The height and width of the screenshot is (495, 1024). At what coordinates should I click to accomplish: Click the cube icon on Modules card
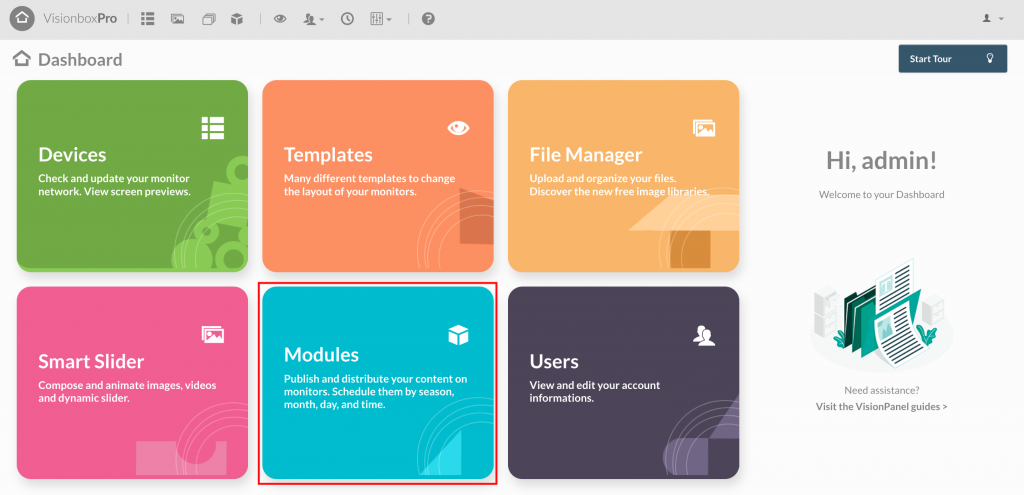[x=458, y=335]
